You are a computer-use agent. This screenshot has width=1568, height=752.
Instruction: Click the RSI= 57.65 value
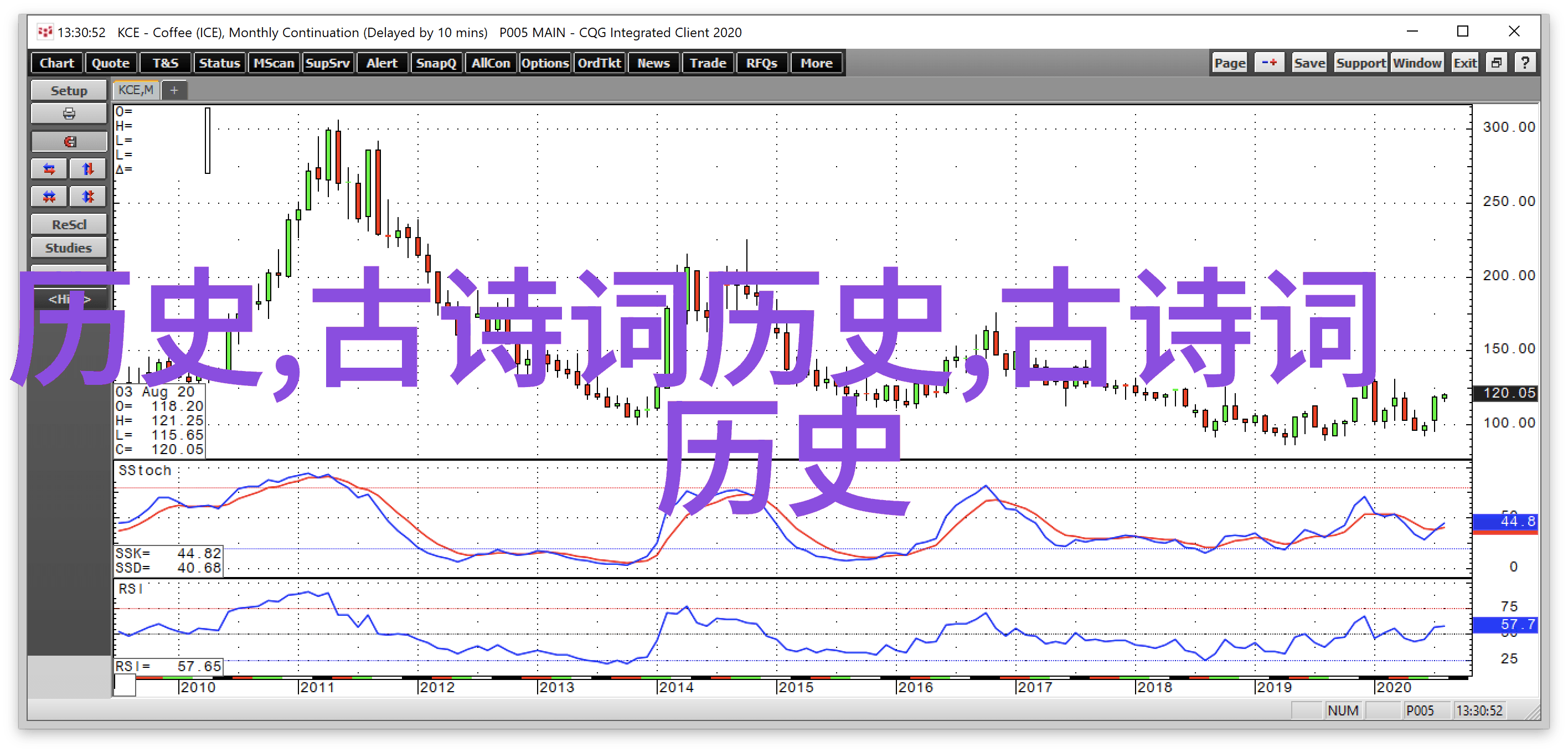pos(169,666)
